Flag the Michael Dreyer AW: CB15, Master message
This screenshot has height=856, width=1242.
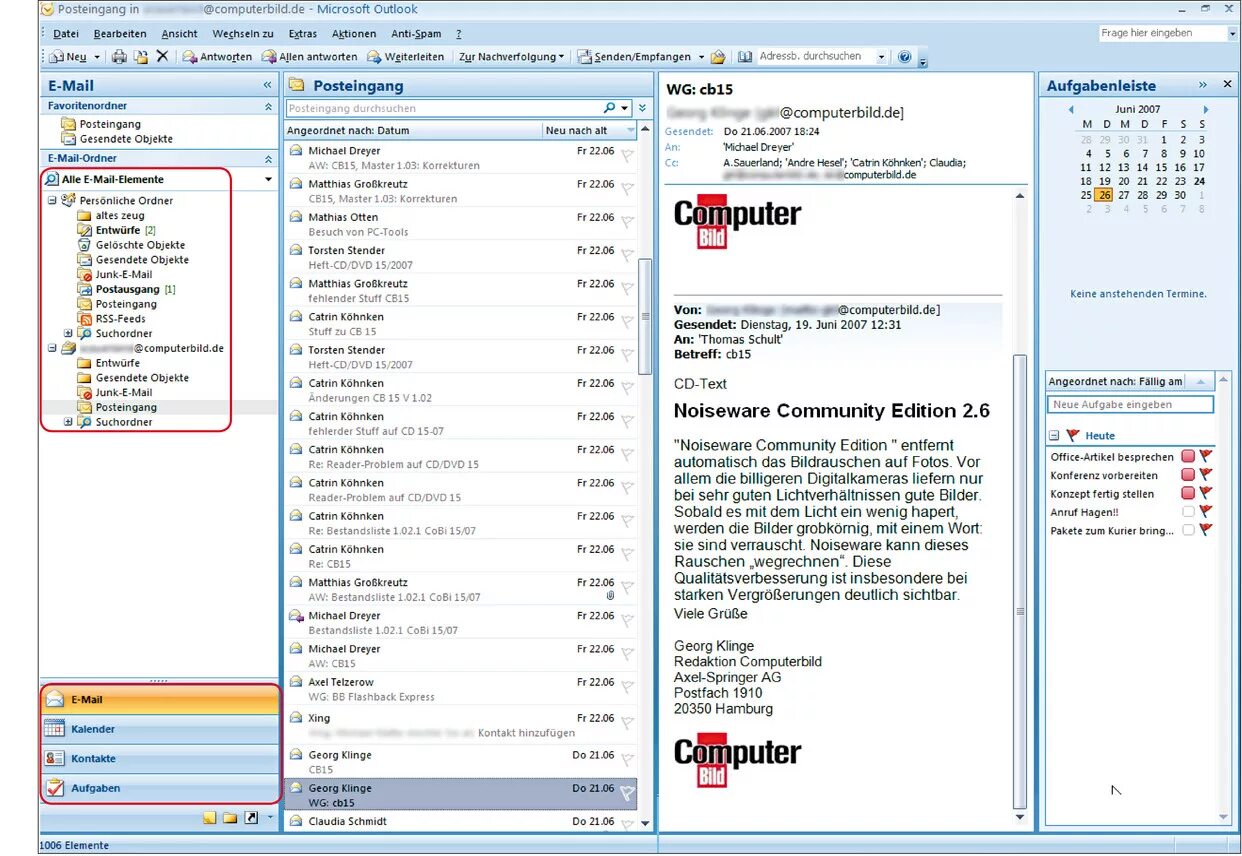[x=627, y=155]
